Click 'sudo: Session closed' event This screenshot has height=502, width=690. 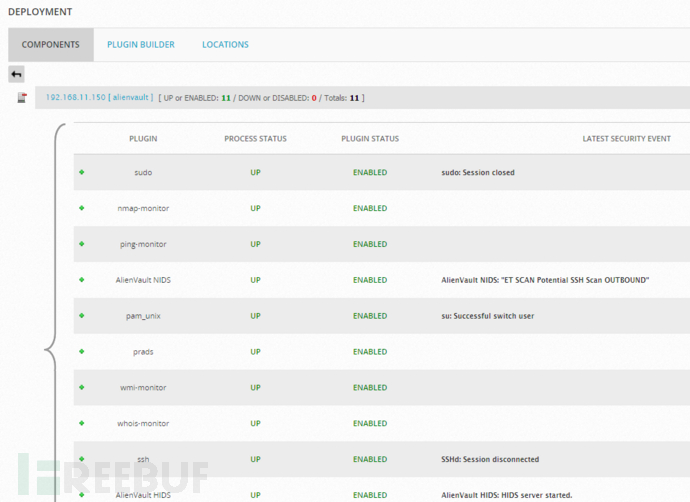(x=478, y=172)
